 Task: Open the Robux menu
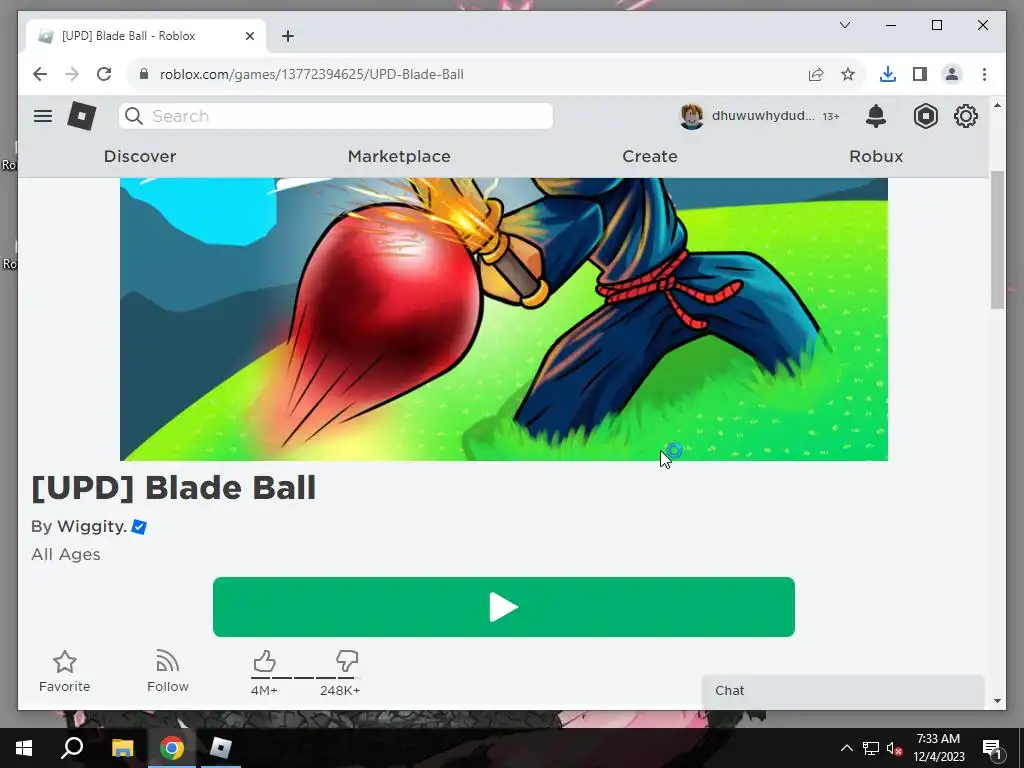(x=876, y=156)
